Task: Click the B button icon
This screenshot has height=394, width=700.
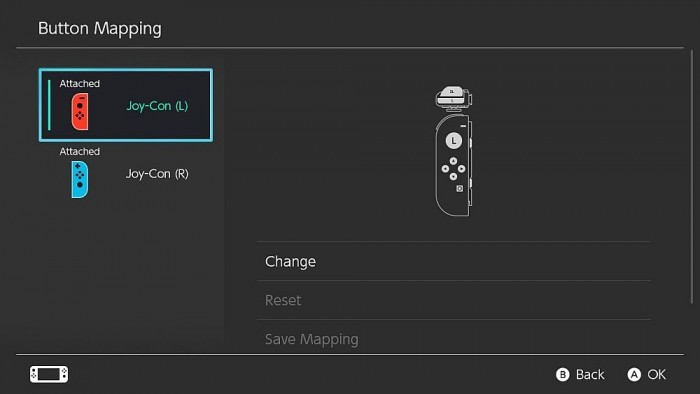Action: [562, 374]
